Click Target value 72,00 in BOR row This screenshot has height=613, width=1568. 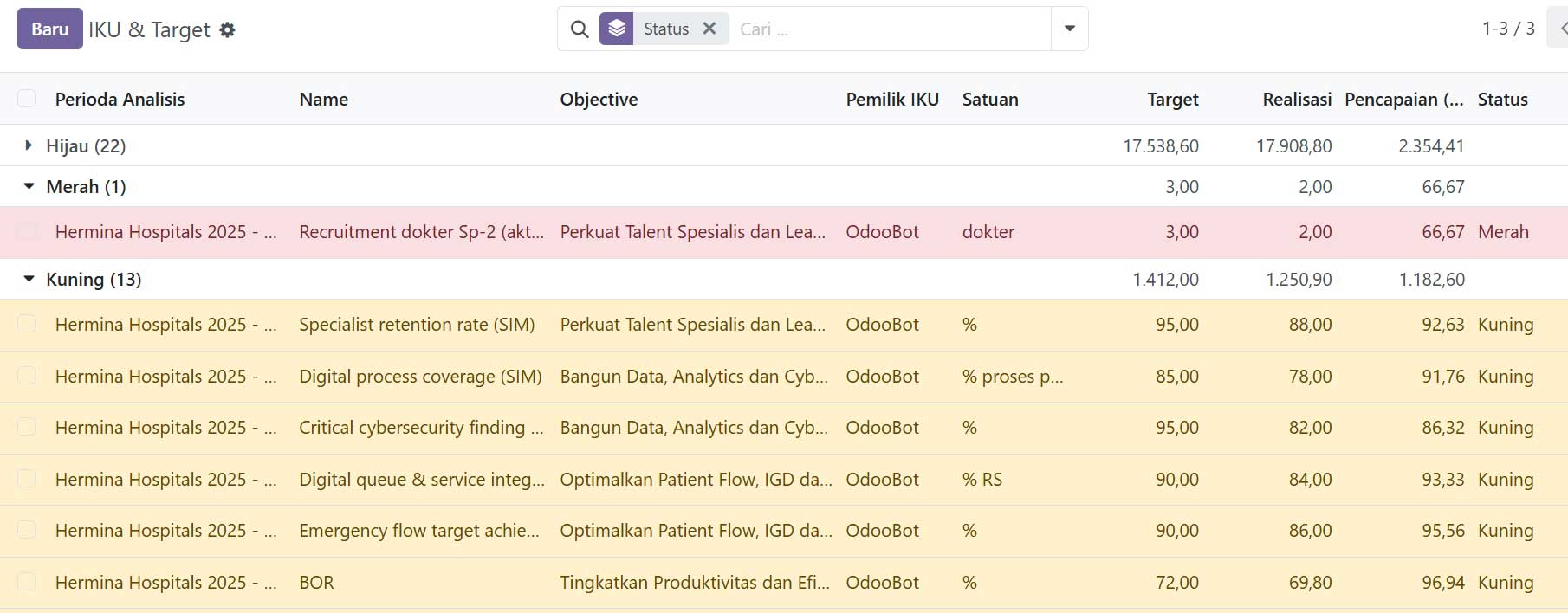click(x=1177, y=583)
